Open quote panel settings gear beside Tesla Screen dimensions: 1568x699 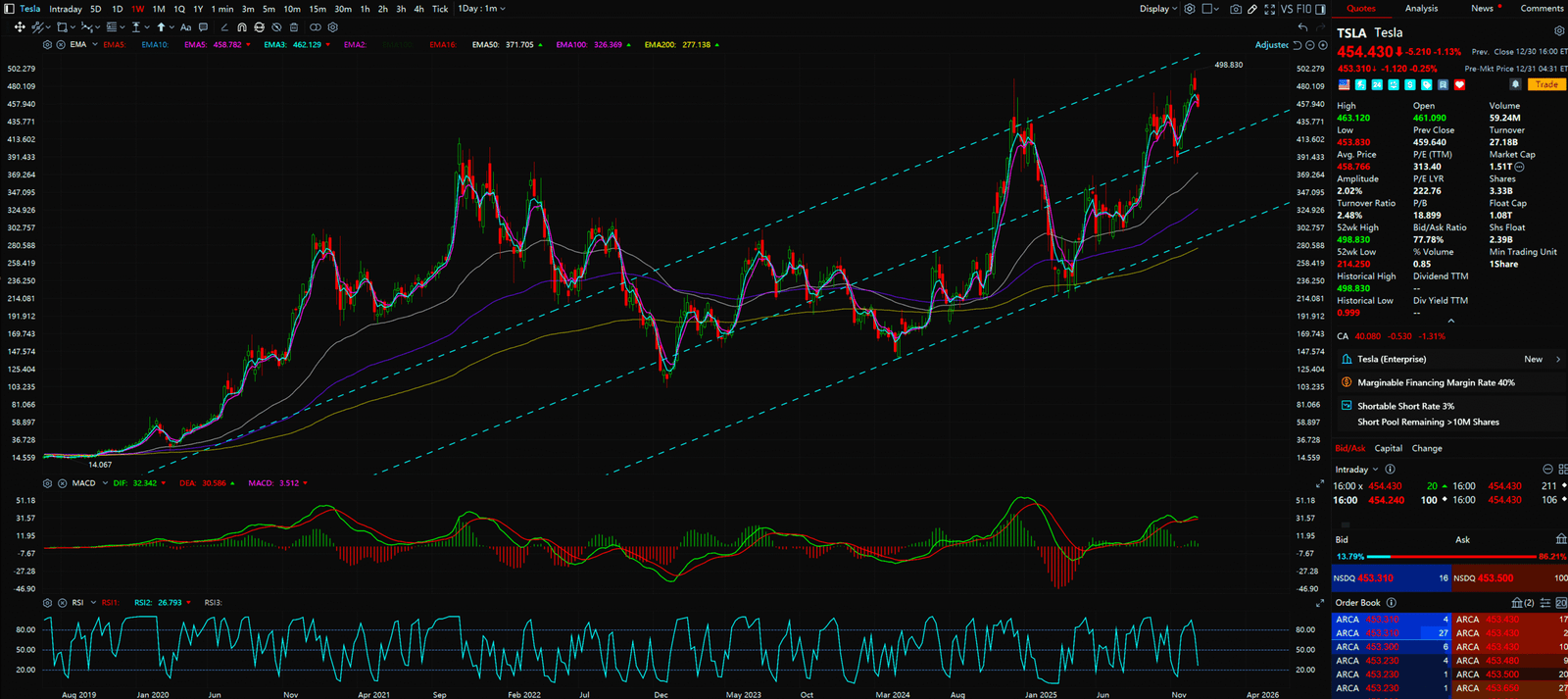pos(1559,31)
